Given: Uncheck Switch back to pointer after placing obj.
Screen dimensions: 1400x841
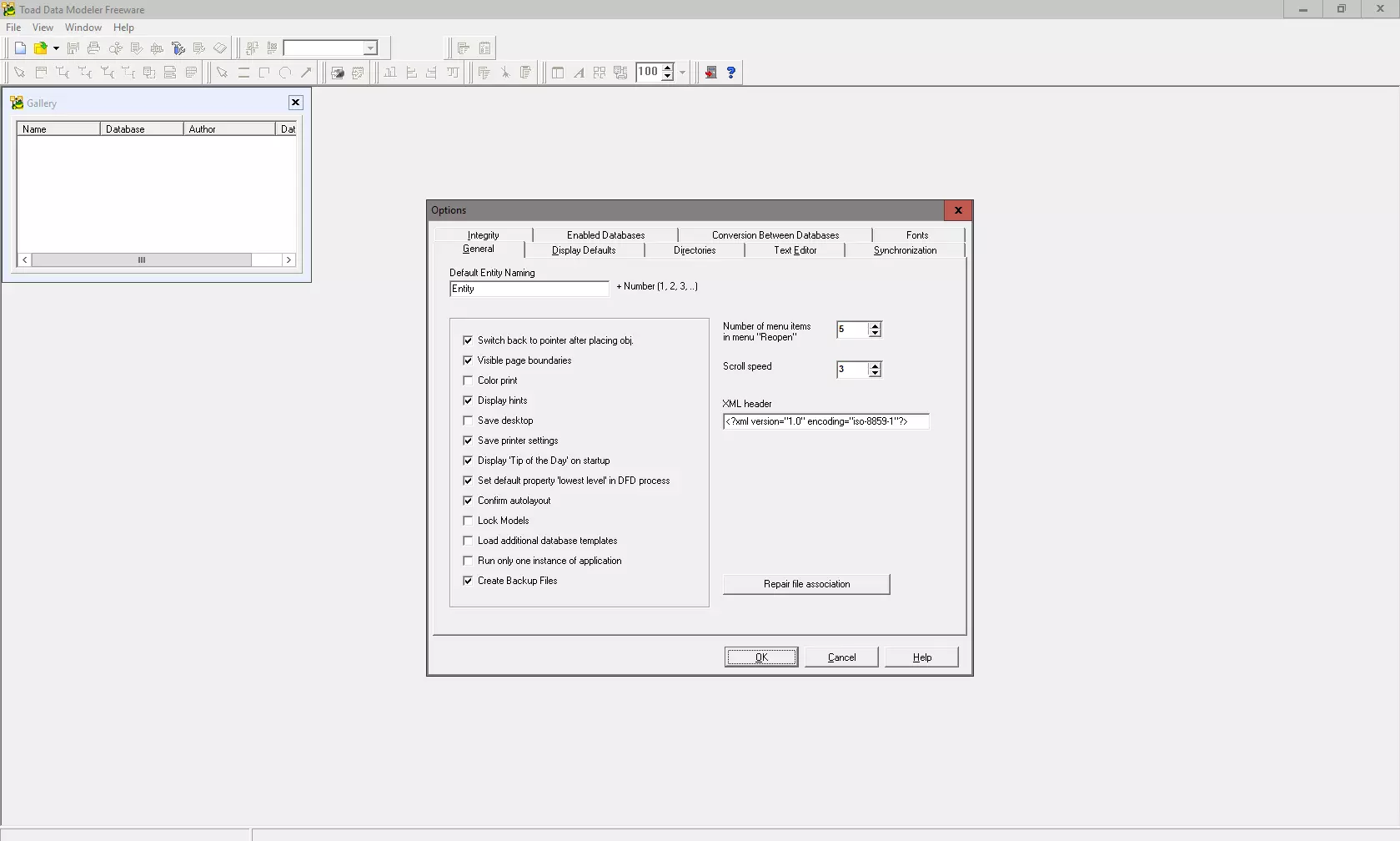Looking at the screenshot, I should point(468,340).
